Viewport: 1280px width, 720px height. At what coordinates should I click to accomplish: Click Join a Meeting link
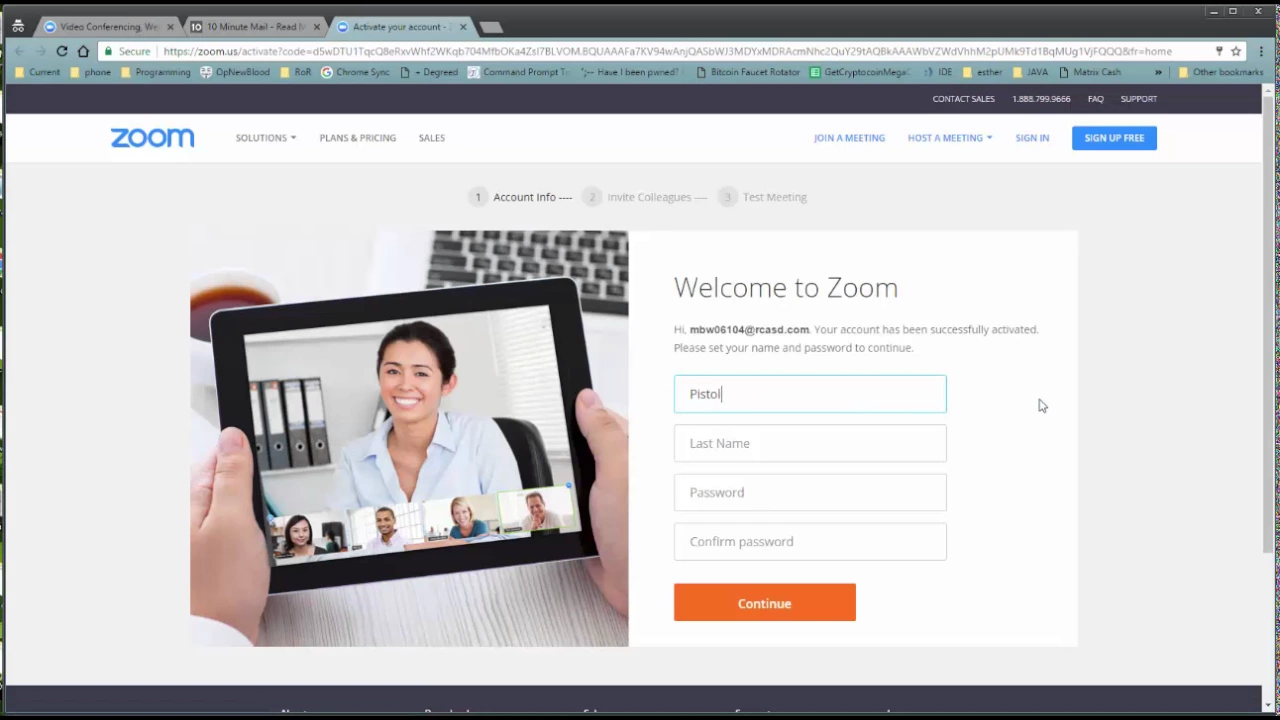coord(849,138)
